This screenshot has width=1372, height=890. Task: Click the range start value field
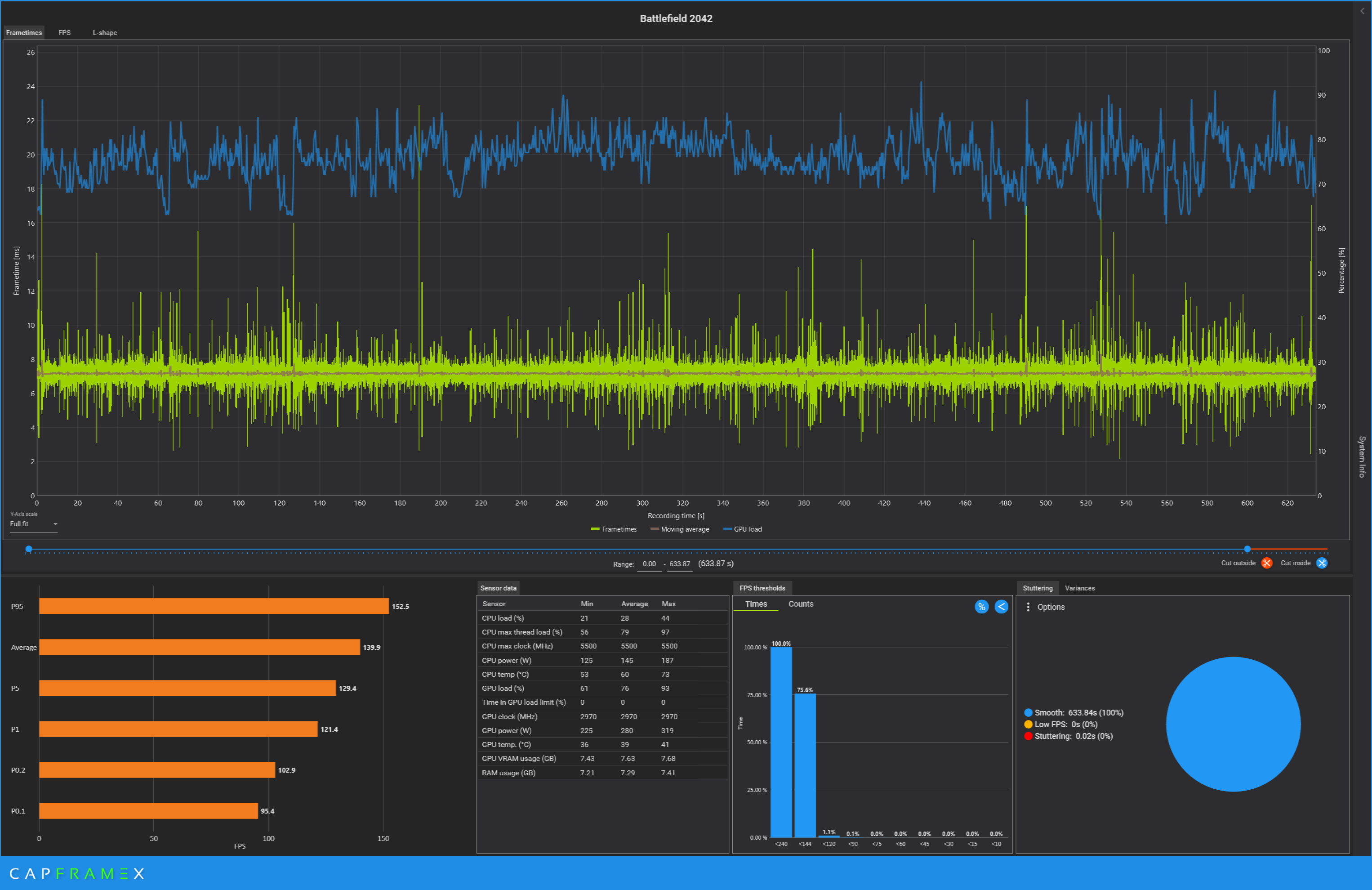[649, 564]
